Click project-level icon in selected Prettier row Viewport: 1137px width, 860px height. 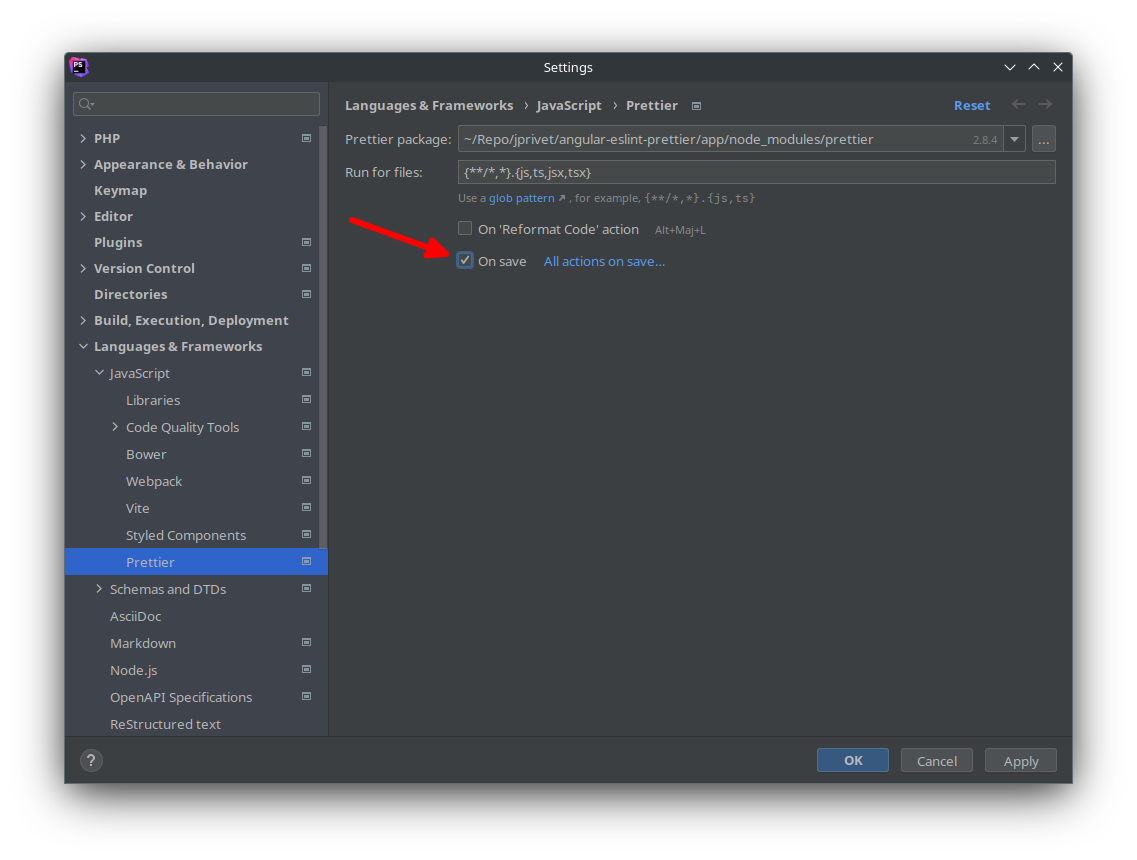pos(307,562)
